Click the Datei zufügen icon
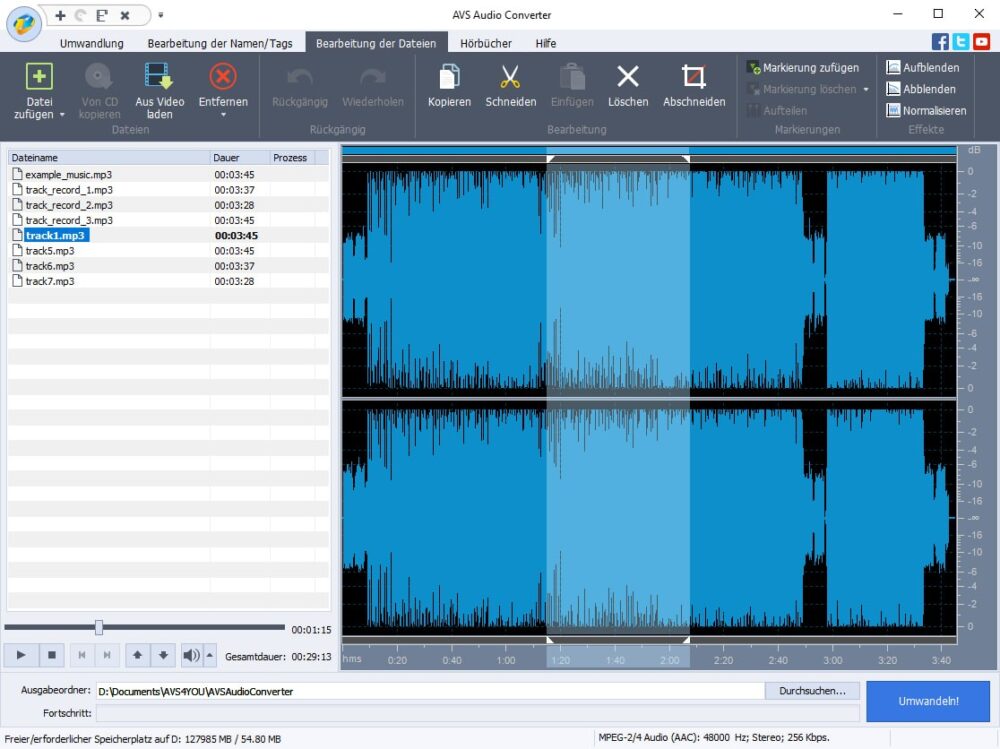This screenshot has width=1000, height=749. [x=39, y=77]
